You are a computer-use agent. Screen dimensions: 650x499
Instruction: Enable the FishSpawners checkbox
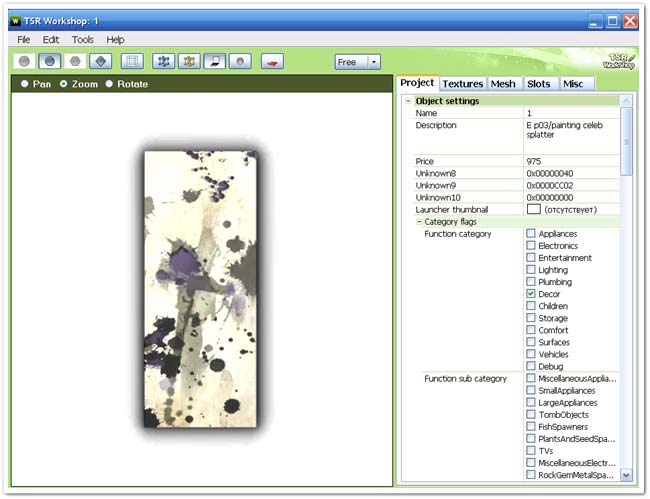coord(531,426)
